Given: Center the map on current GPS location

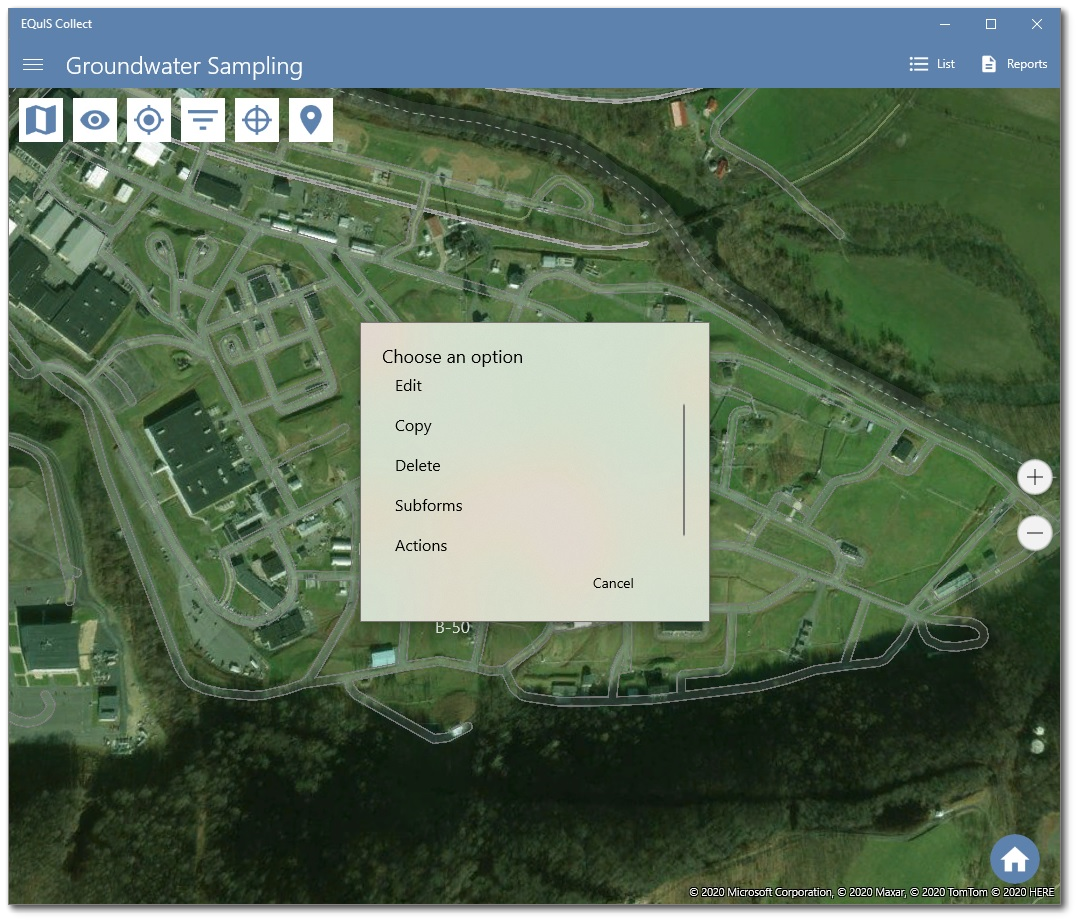Looking at the screenshot, I should 148,119.
